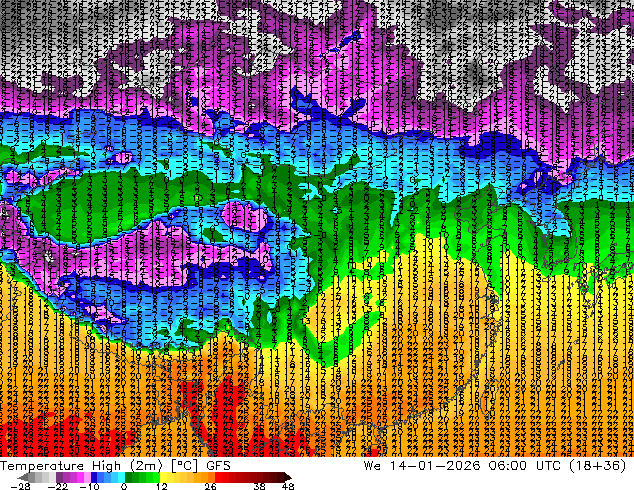Click the '(18+36)' forecast hour label
This screenshot has height=490, width=634.
[x=598, y=466]
